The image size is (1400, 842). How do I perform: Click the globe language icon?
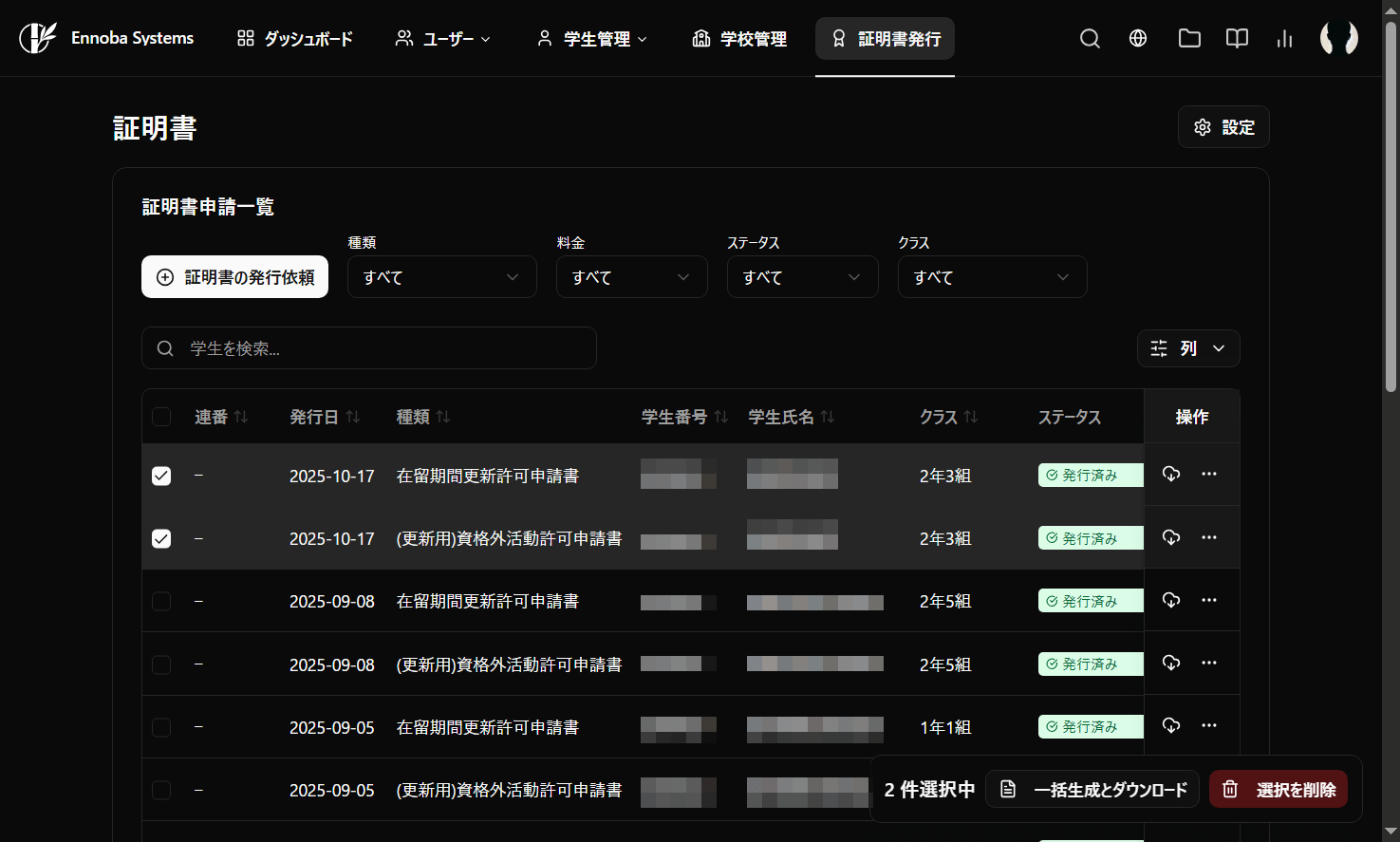(x=1138, y=38)
